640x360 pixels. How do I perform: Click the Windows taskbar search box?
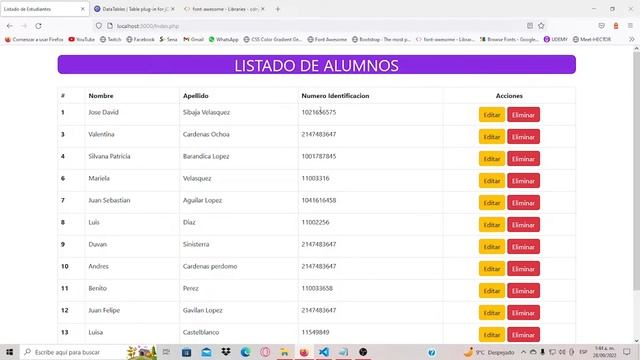(88, 352)
